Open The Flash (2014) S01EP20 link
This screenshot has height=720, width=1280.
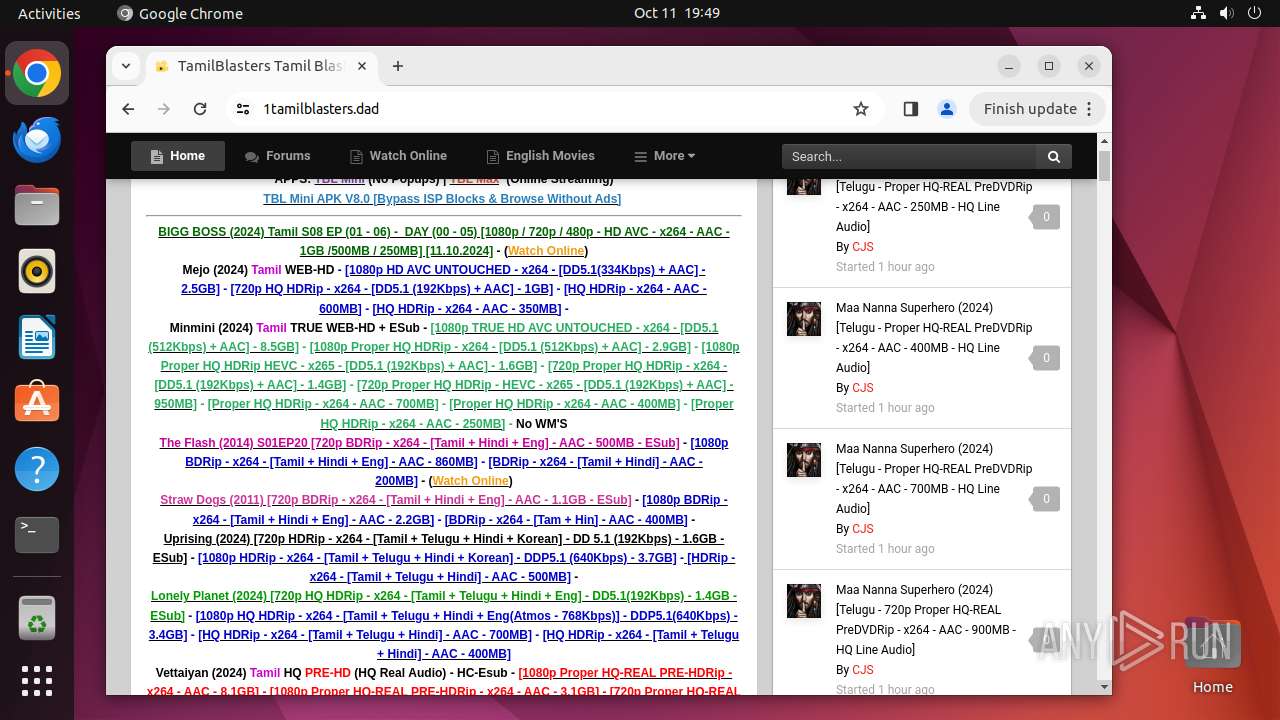point(419,442)
